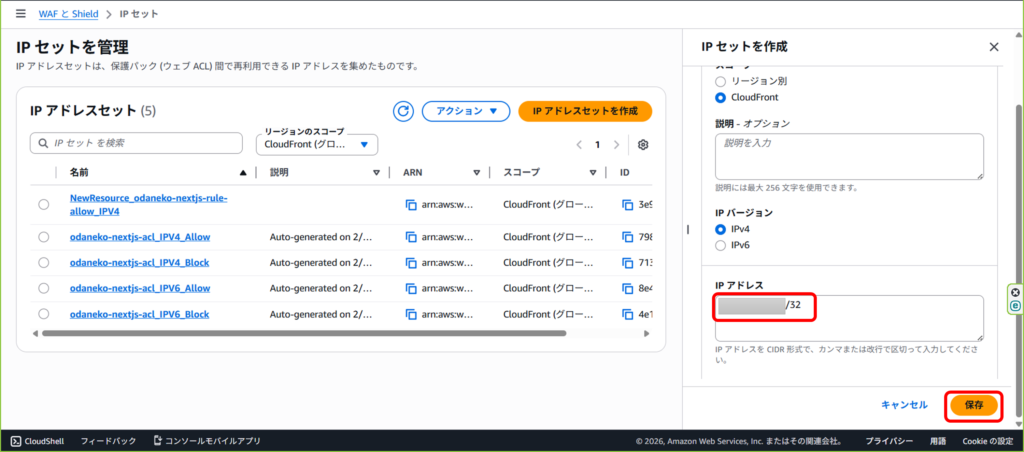Screen dimensions: 1024x452
Task: Copy ID of odaneko-nextjs-acl_IPV4_Allow row
Action: click(x=627, y=237)
